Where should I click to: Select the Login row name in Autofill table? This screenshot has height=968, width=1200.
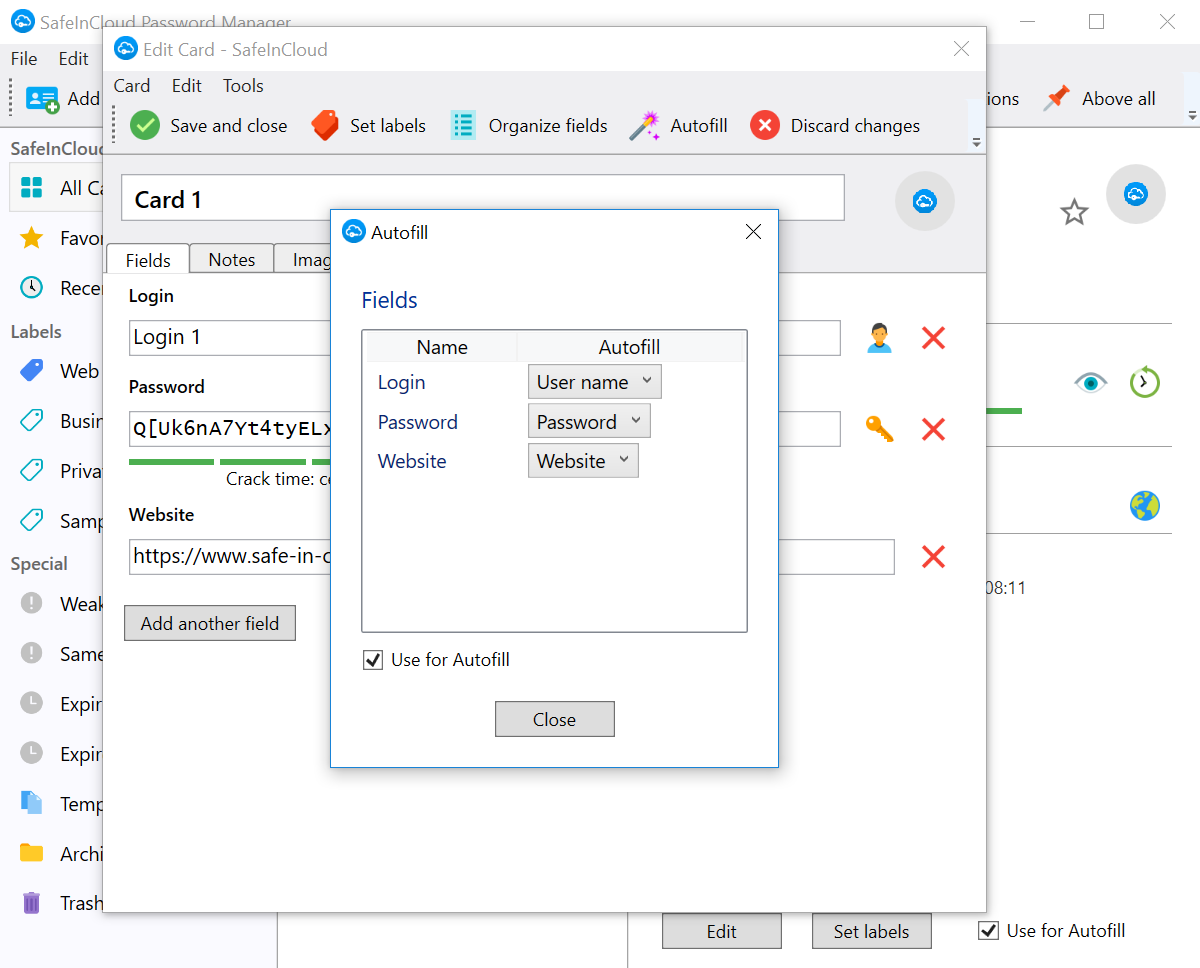point(401,382)
